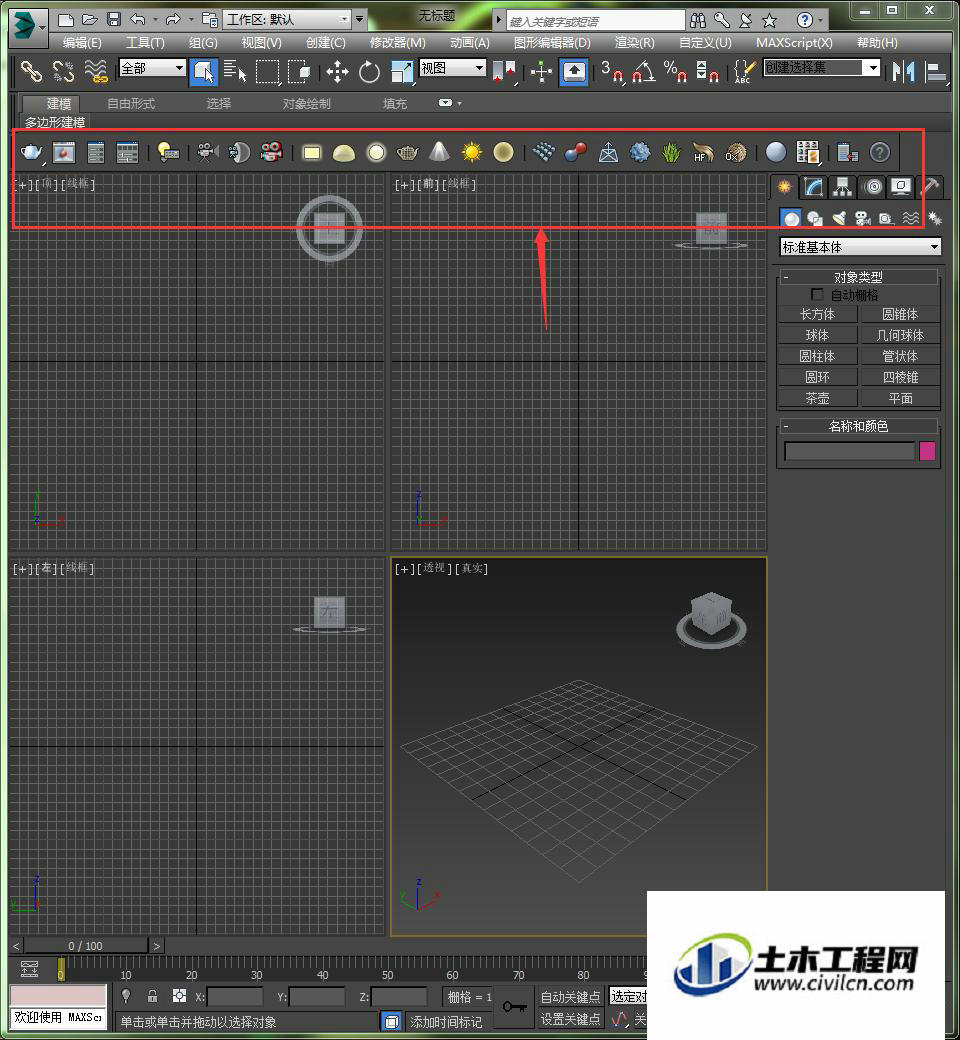Click the New Scene icon
The width and height of the screenshot is (960, 1040).
pyautogui.click(x=65, y=20)
